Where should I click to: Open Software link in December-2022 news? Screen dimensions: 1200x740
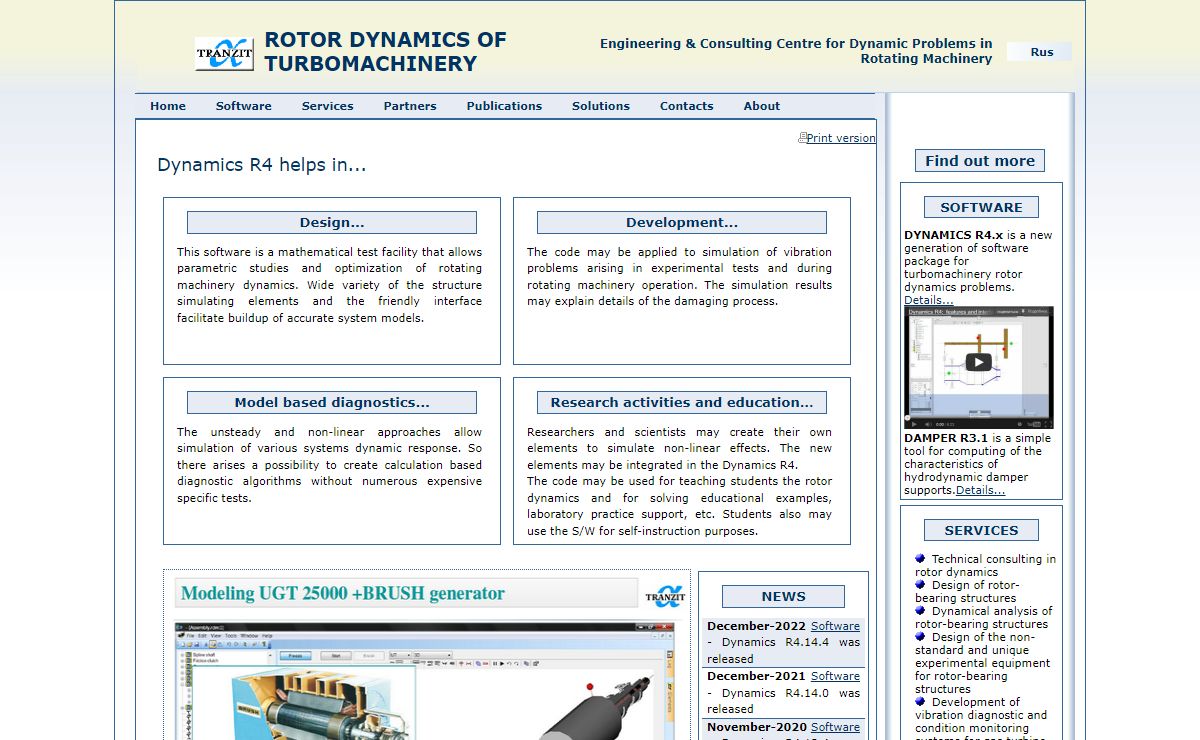pos(835,626)
